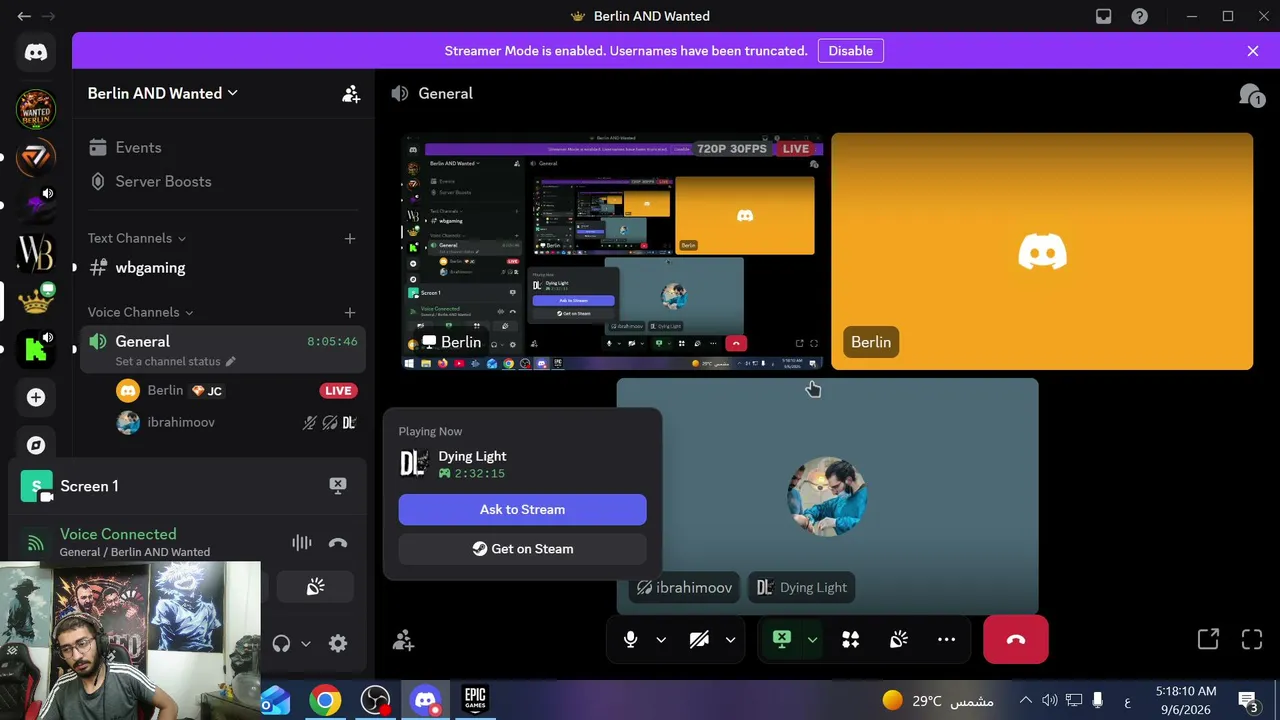This screenshot has height=720, width=1280.
Task: Open Epic Games launcher from taskbar
Action: coord(475,700)
